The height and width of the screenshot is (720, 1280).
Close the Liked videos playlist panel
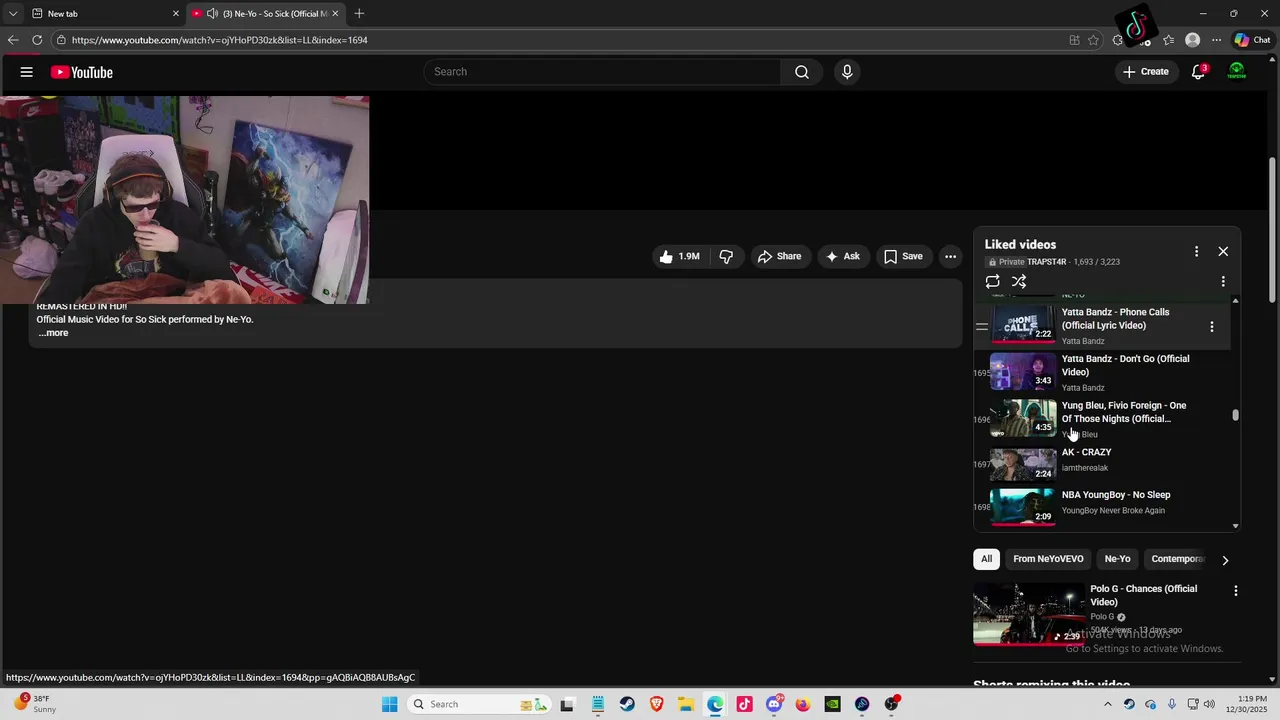[x=1223, y=252]
